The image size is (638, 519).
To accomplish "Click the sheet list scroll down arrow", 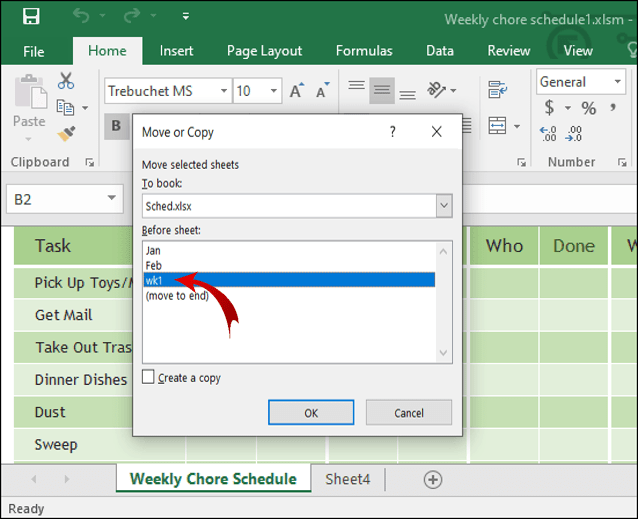I will [444, 353].
